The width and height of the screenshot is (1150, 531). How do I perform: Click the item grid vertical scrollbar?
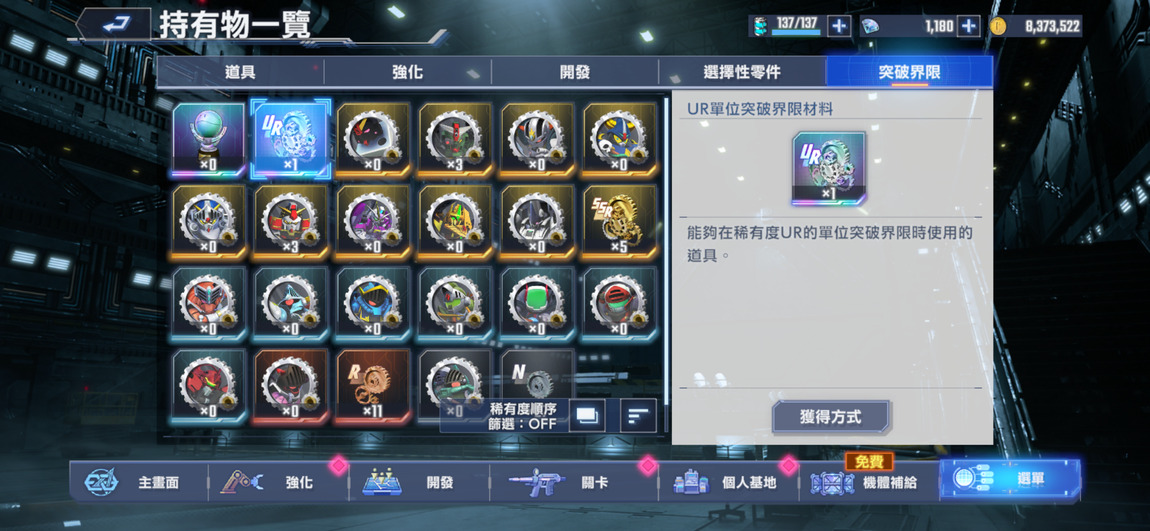point(666,249)
